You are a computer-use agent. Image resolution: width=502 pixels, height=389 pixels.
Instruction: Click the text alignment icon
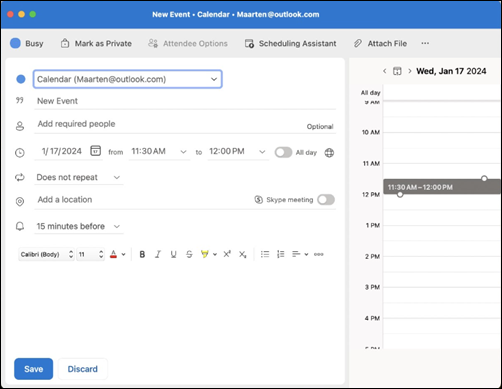click(x=296, y=254)
